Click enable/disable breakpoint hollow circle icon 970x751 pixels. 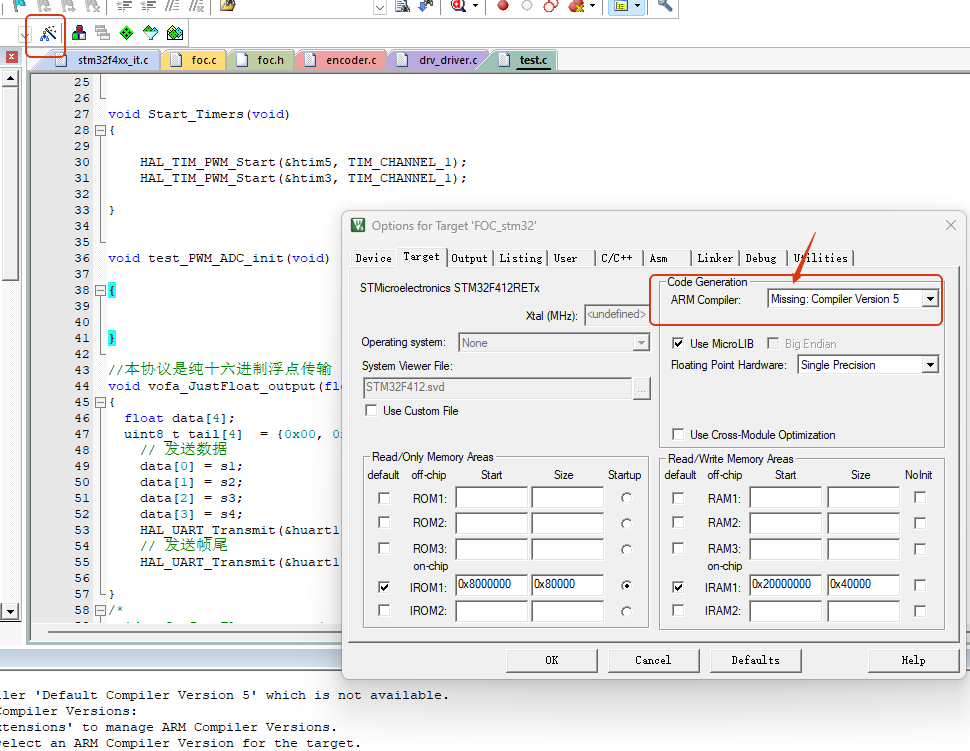click(526, 6)
